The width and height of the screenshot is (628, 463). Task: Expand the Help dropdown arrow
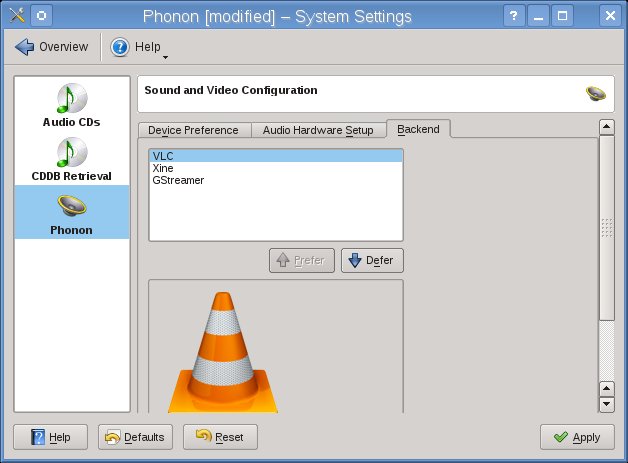[165, 58]
